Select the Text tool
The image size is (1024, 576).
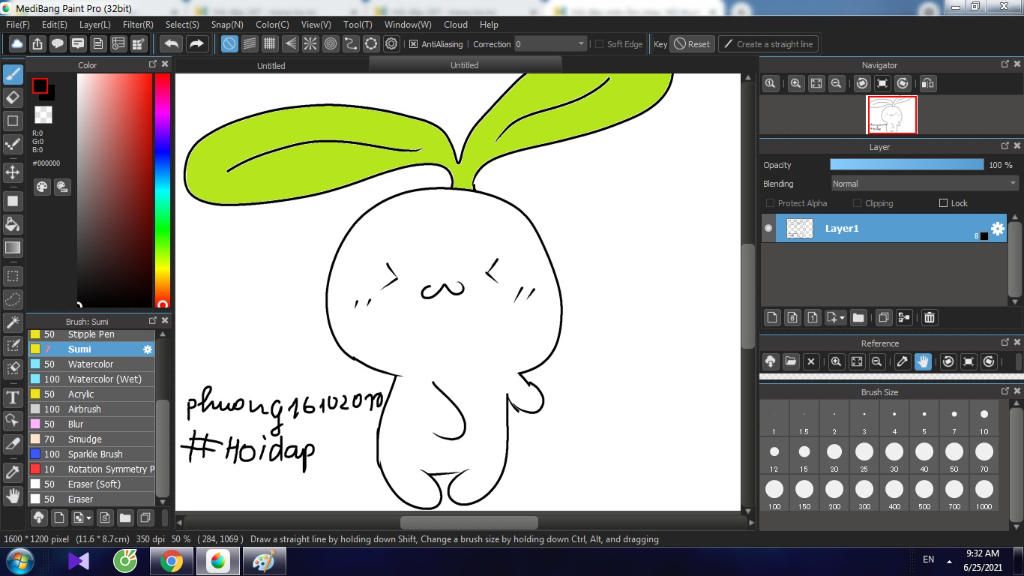[x=12, y=398]
